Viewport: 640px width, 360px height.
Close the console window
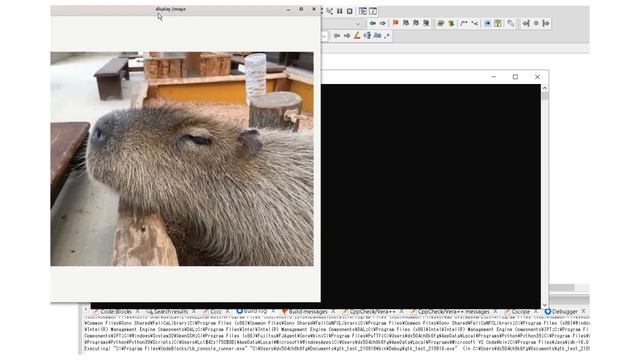(538, 77)
